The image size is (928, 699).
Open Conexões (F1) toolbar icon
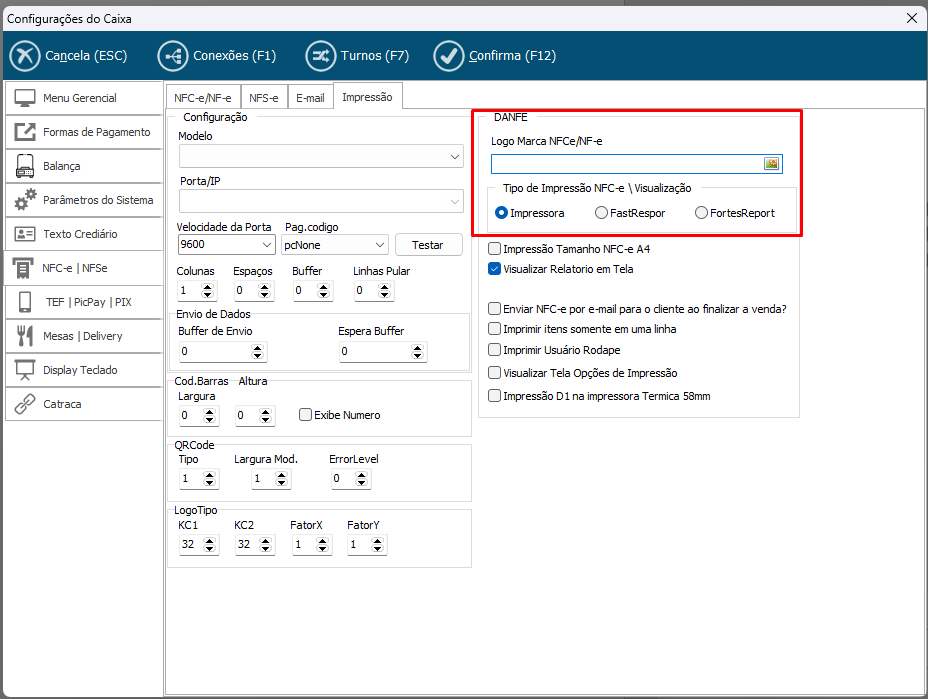click(173, 56)
